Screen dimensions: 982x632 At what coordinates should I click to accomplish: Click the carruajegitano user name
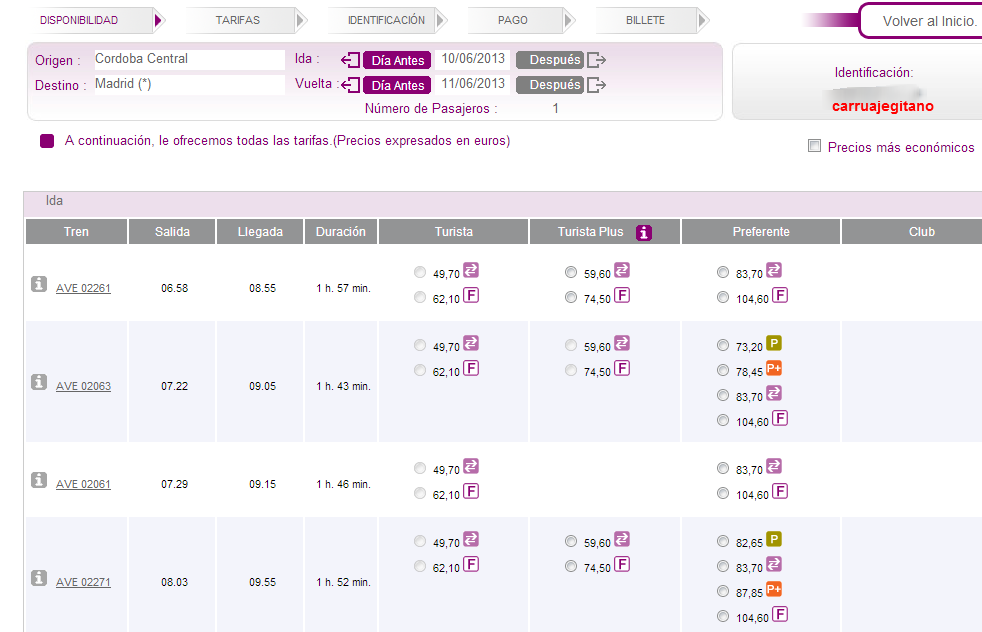[x=882, y=106]
